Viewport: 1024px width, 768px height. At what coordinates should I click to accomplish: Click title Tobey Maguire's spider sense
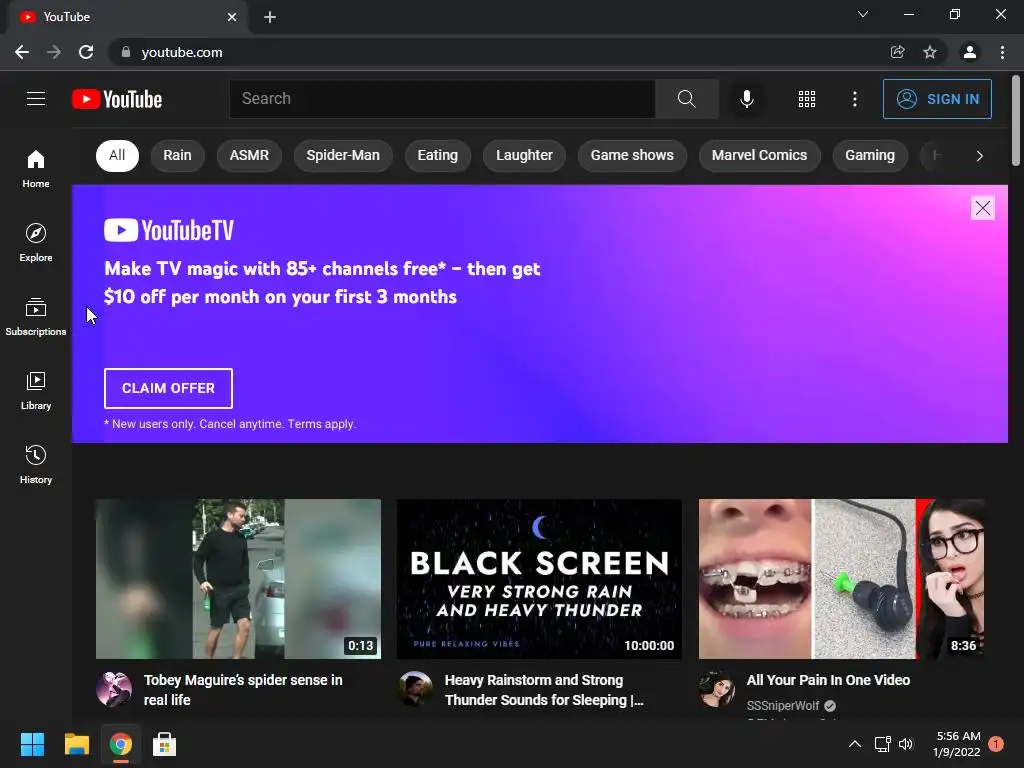point(243,690)
